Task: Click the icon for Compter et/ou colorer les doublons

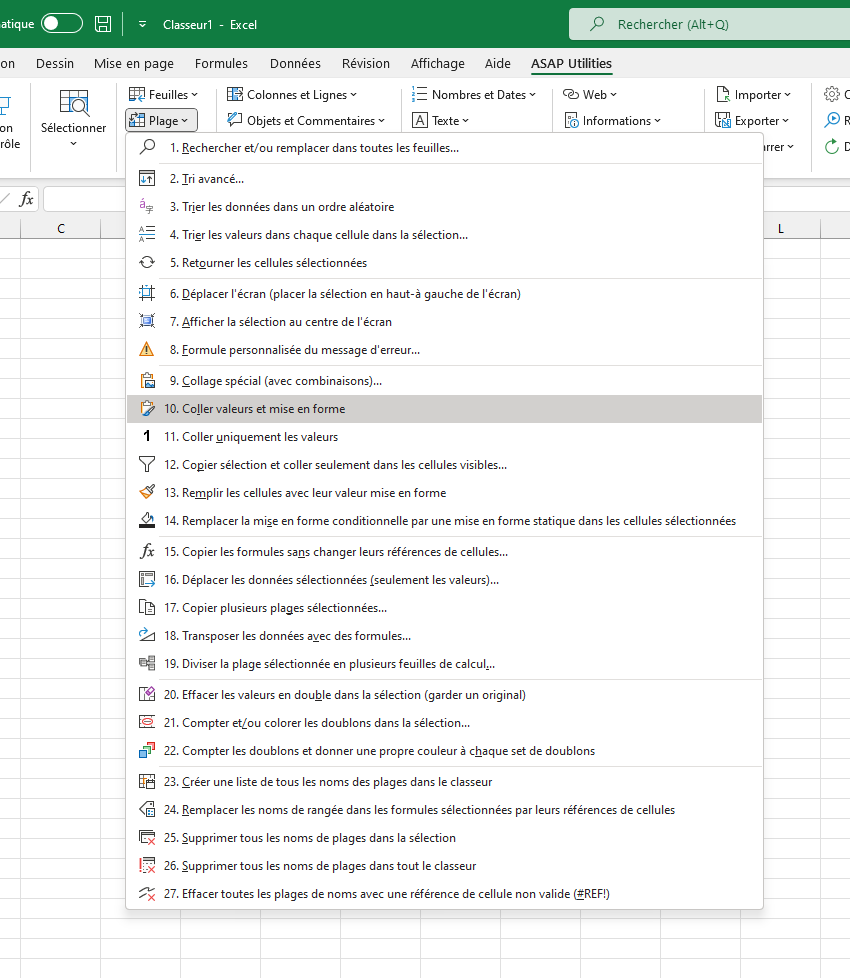Action: [x=147, y=722]
